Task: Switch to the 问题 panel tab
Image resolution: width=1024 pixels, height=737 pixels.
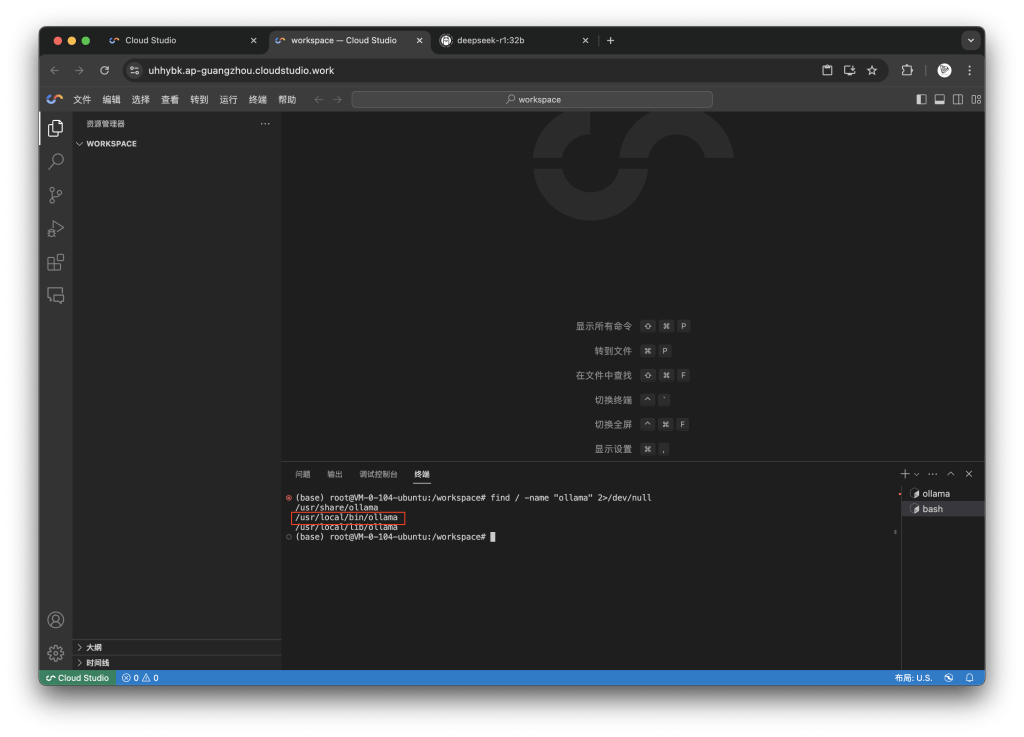Action: pos(302,474)
